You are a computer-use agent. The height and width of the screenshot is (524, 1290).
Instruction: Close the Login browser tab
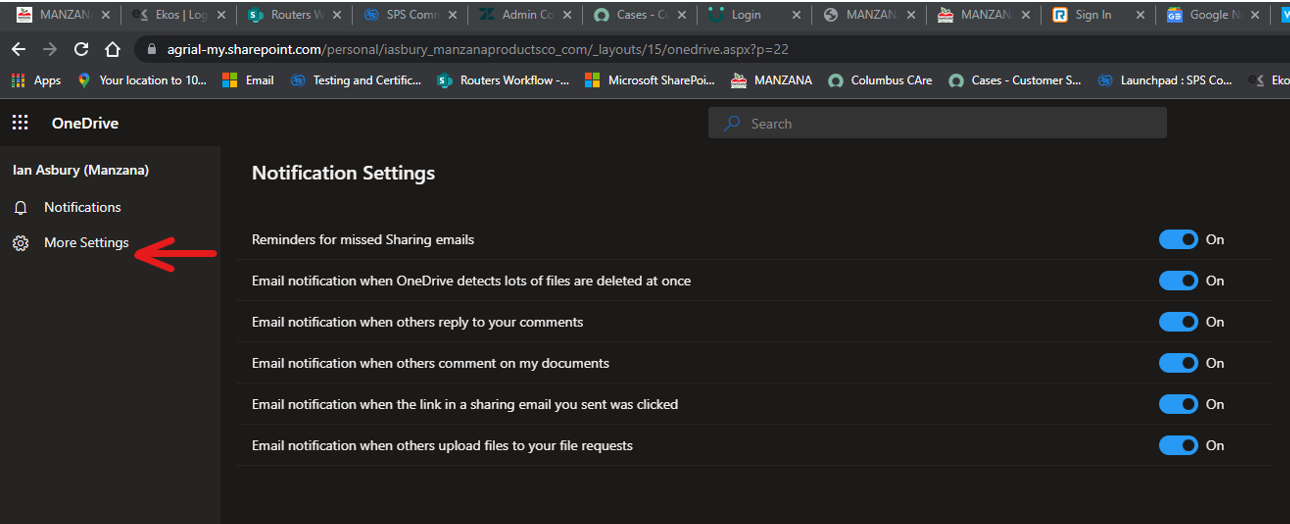click(796, 15)
